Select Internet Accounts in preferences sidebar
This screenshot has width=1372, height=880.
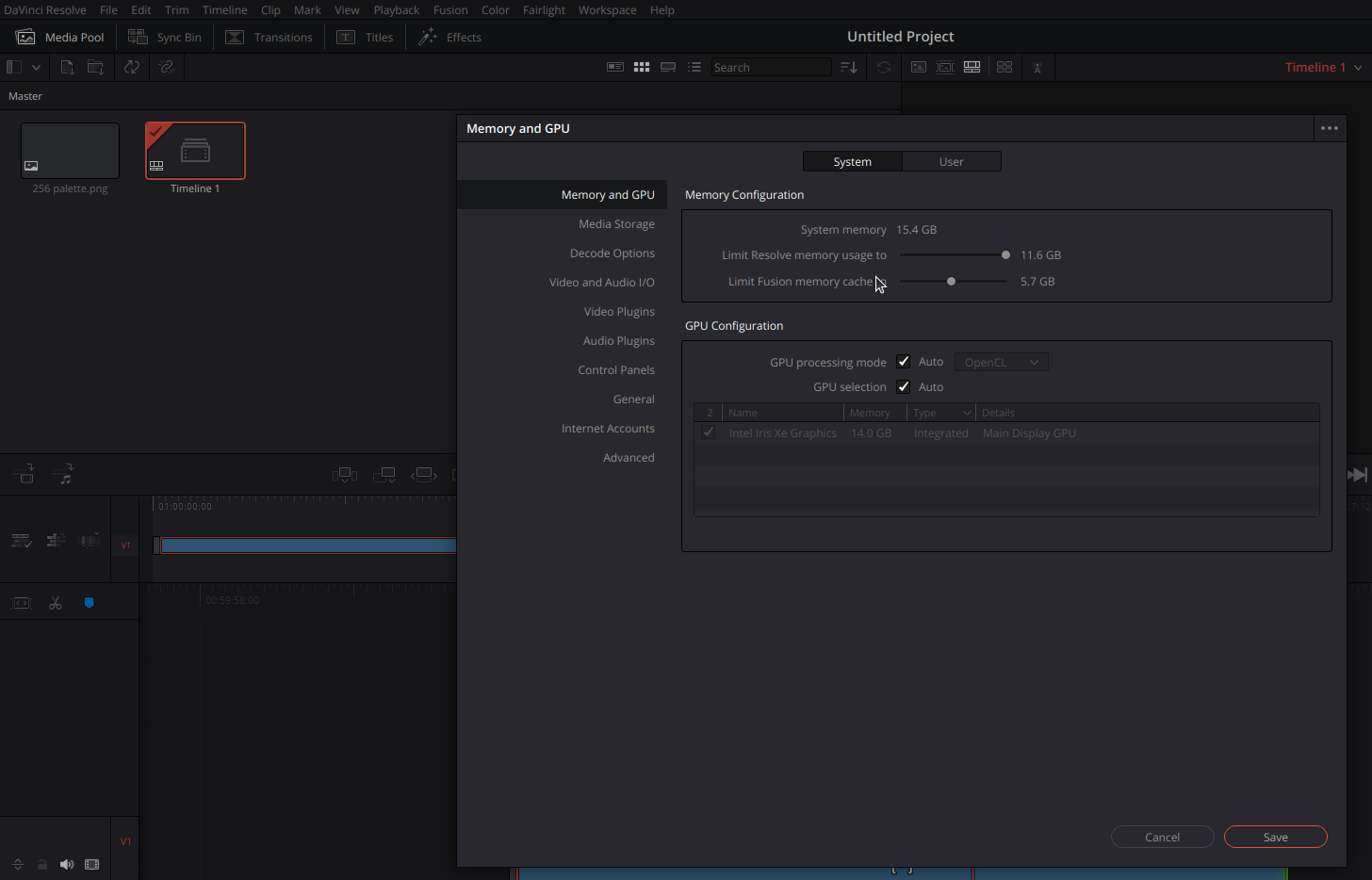(x=608, y=429)
